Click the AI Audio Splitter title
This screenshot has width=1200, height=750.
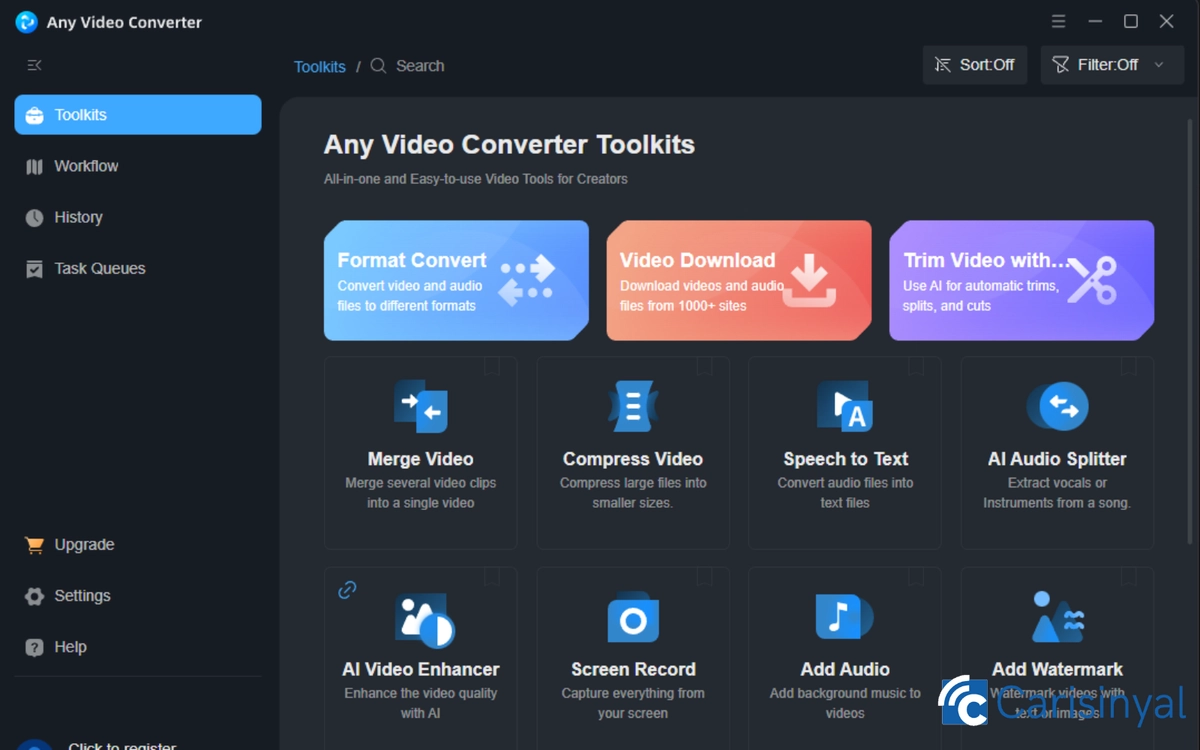coord(1058,459)
